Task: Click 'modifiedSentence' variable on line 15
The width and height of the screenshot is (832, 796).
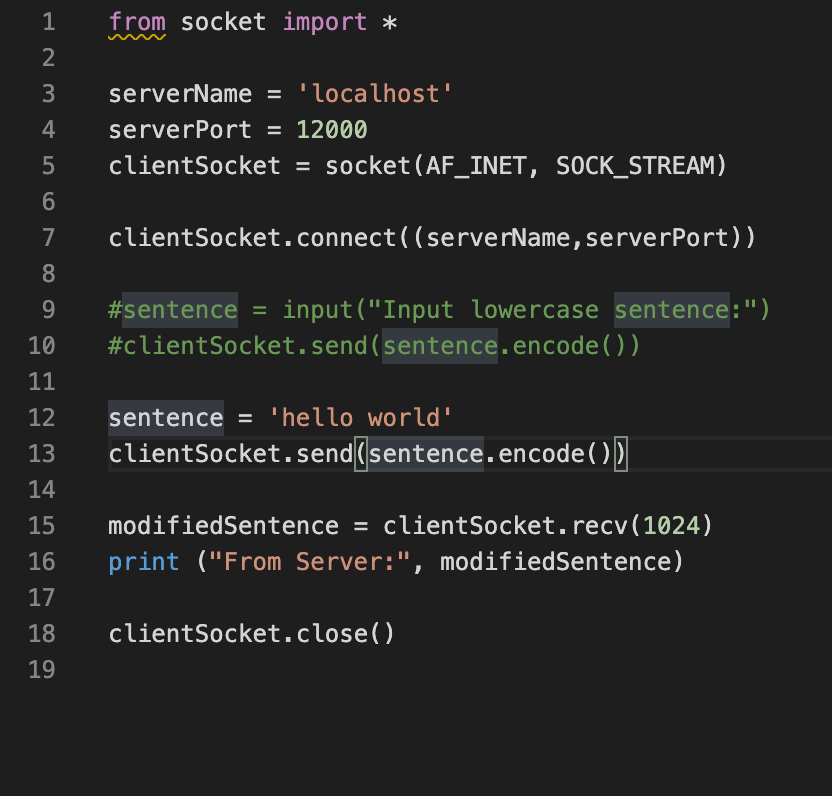Action: point(220,525)
